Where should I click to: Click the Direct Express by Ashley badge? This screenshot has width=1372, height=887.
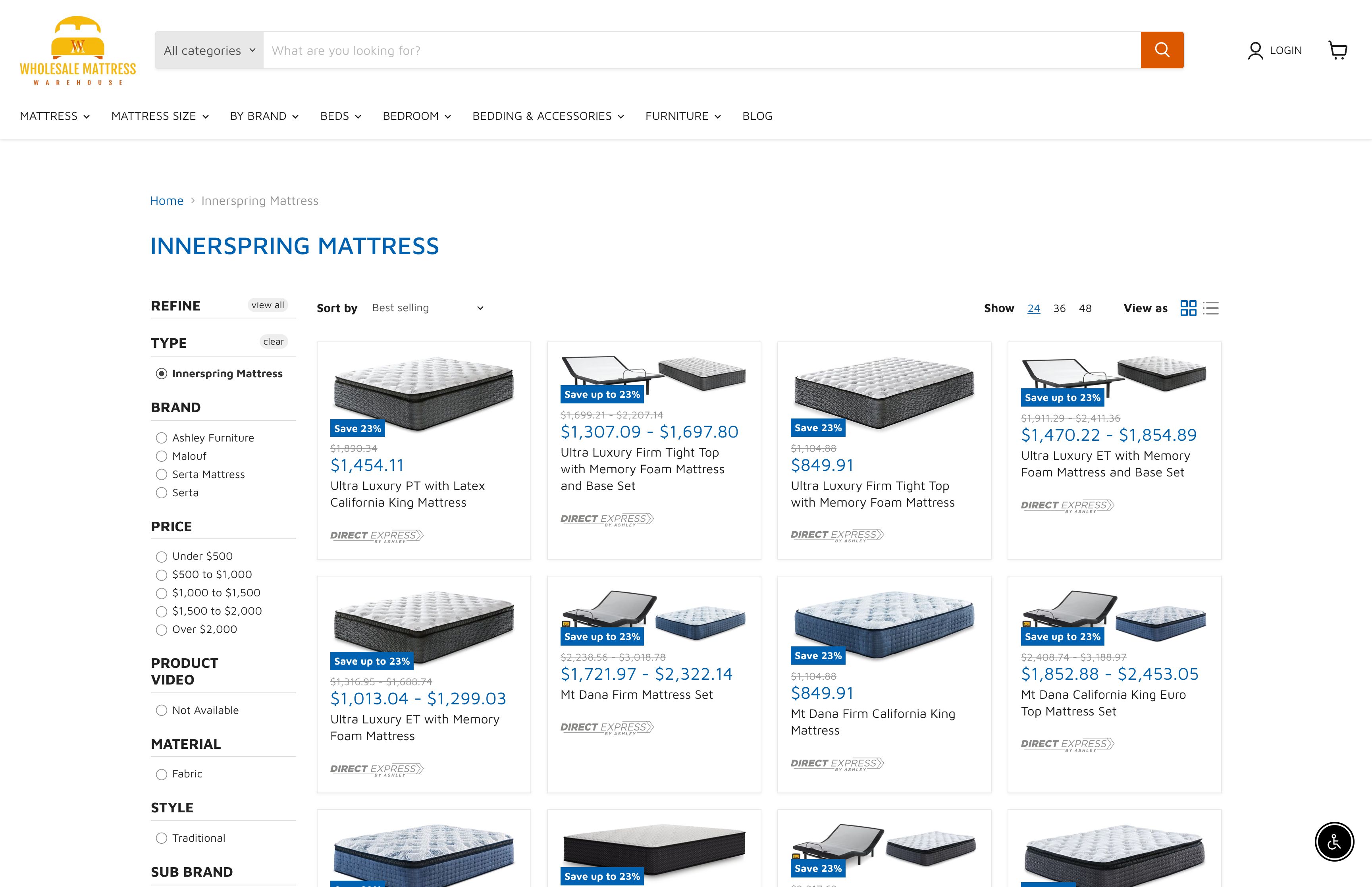377,536
